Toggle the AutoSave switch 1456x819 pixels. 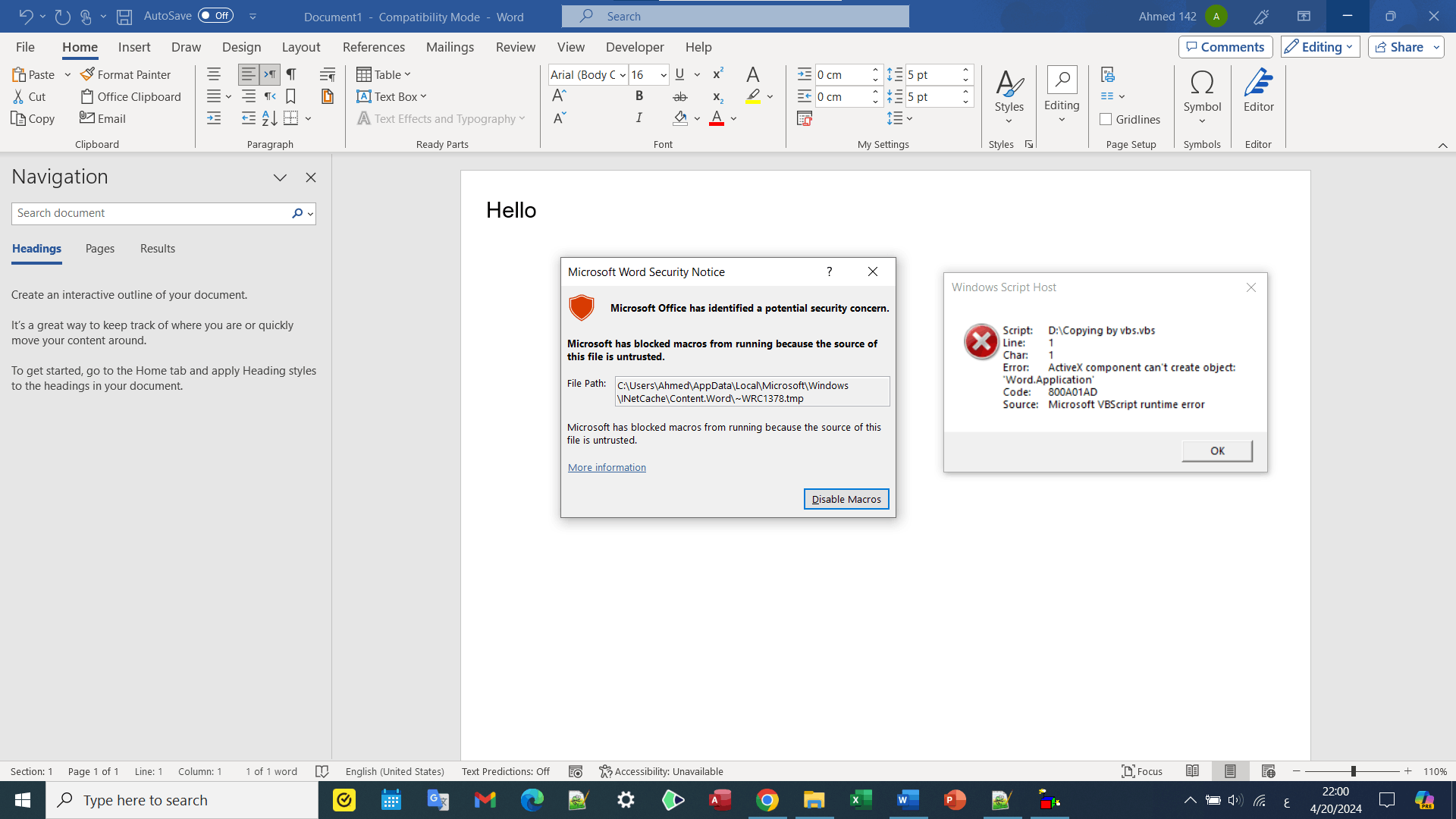point(215,16)
